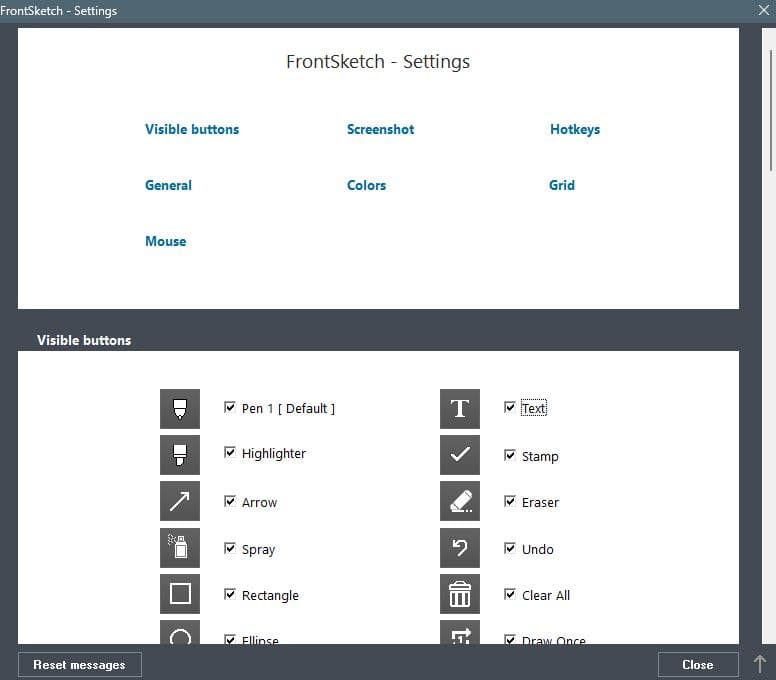Toggle the Draw Once checkbox
Screen dimensions: 776x680
point(510,639)
